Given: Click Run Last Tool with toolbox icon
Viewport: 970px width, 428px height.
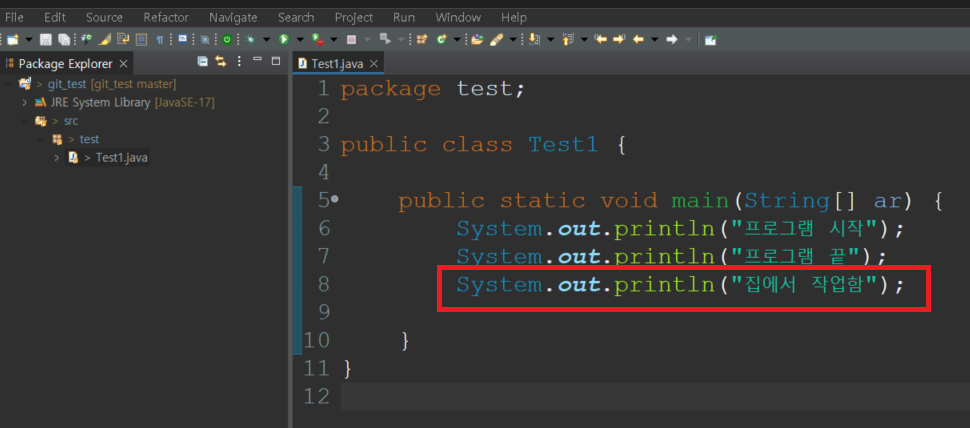Looking at the screenshot, I should (318, 40).
